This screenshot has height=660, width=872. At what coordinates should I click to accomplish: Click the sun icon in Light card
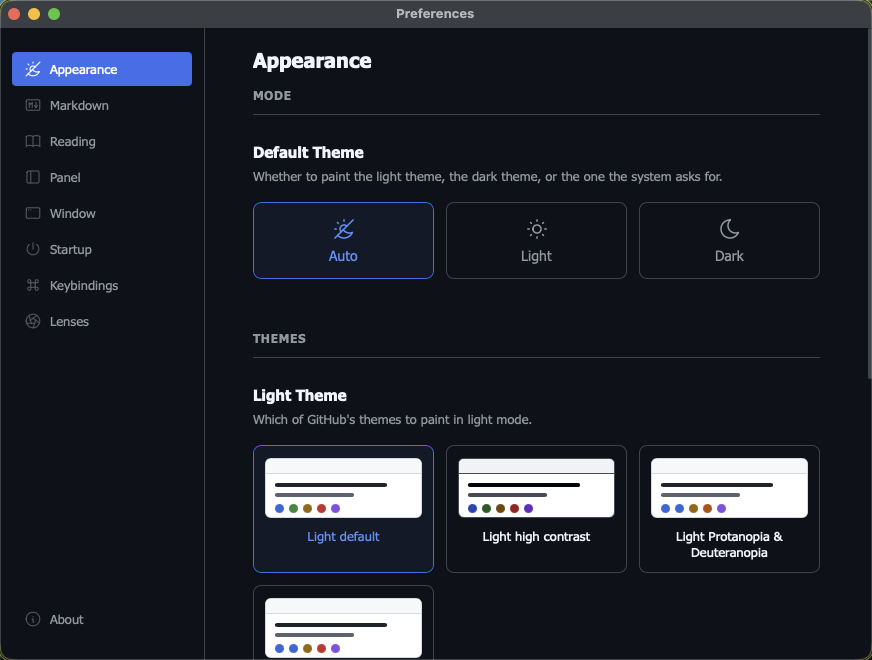(x=536, y=229)
